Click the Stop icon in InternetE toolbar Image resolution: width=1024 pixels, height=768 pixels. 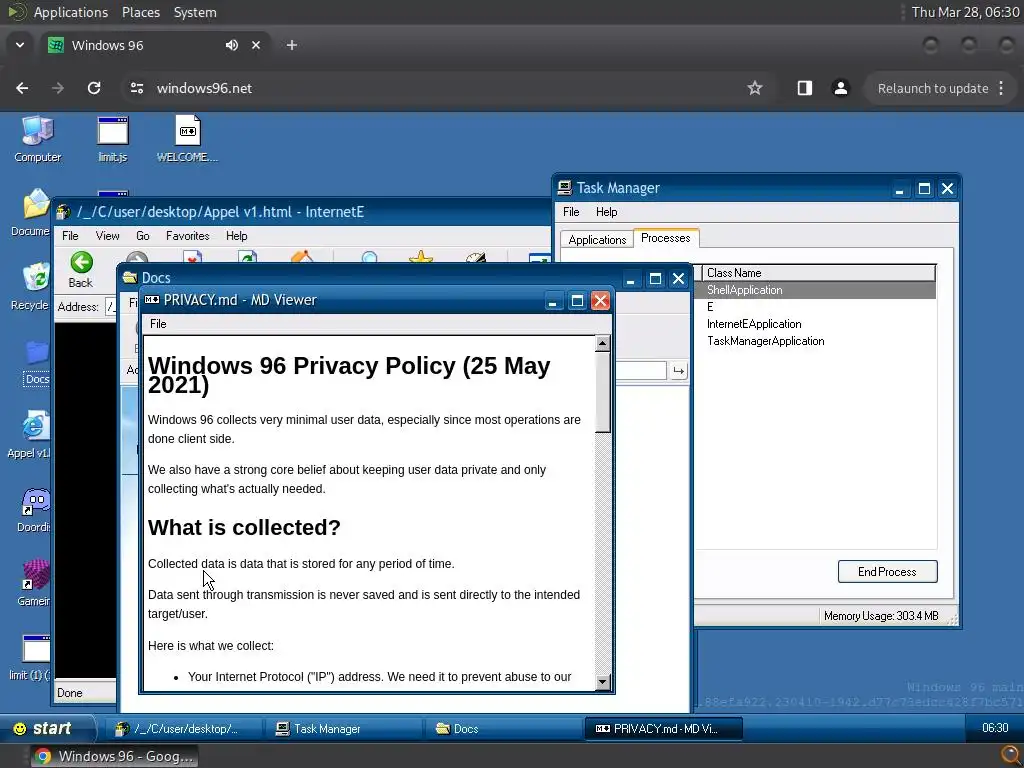pyautogui.click(x=192, y=256)
